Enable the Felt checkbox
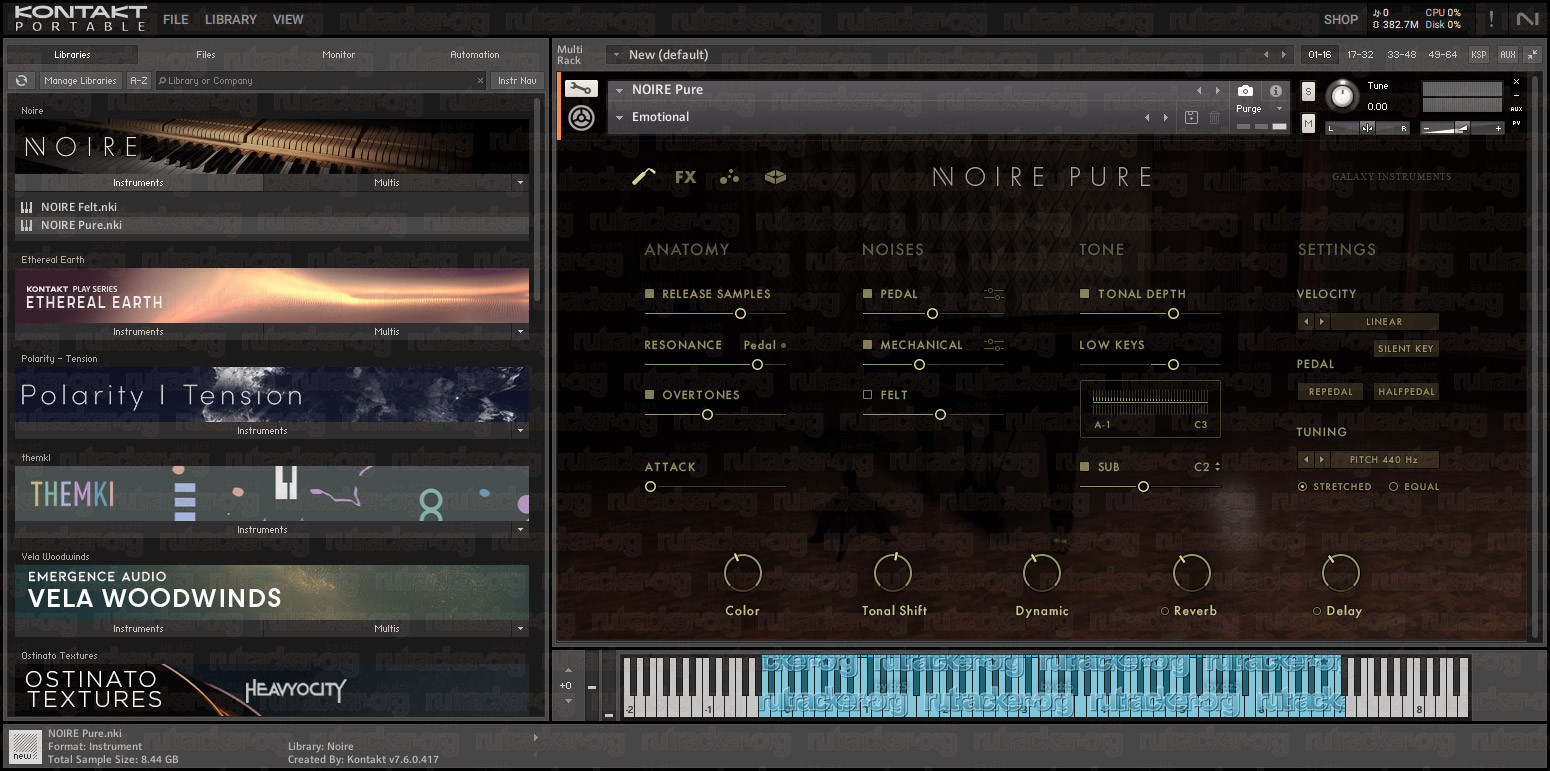 [x=868, y=395]
